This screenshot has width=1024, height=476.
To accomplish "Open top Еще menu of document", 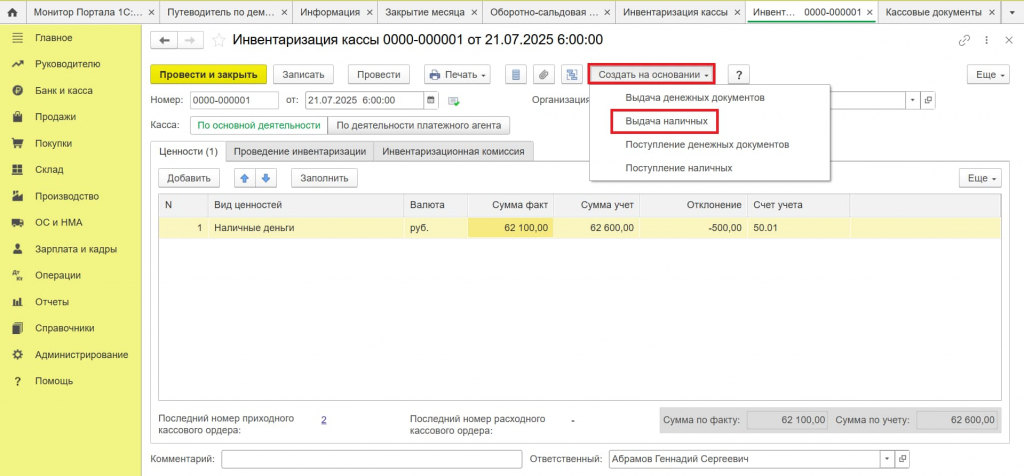I will [989, 75].
